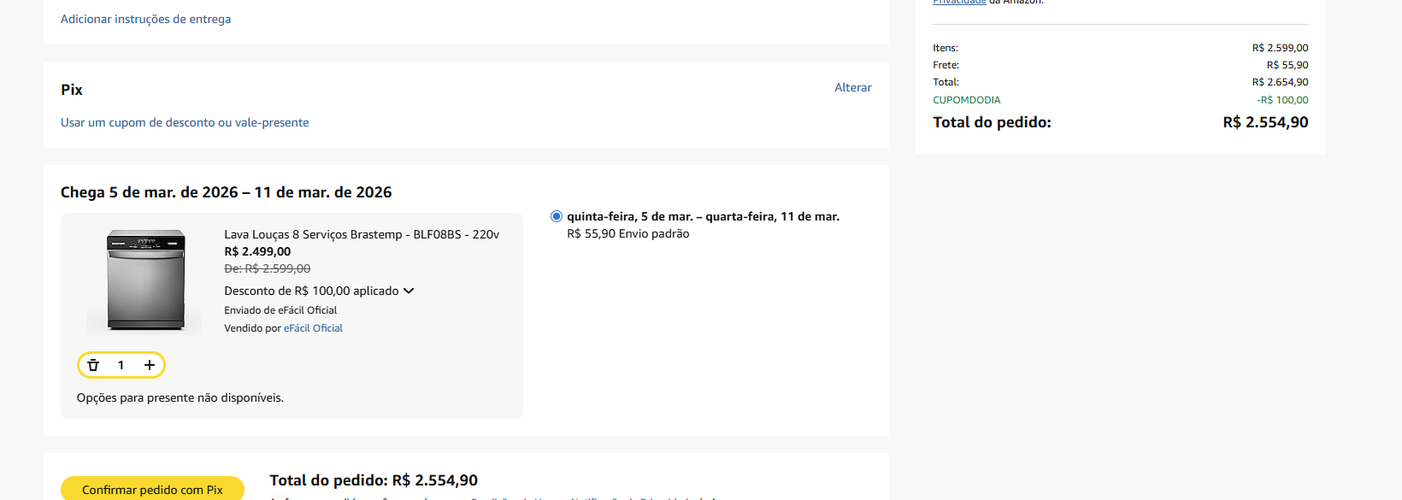This screenshot has width=1402, height=500.
Task: Click the Brastemp dishwasher product thumbnail
Action: [x=146, y=280]
